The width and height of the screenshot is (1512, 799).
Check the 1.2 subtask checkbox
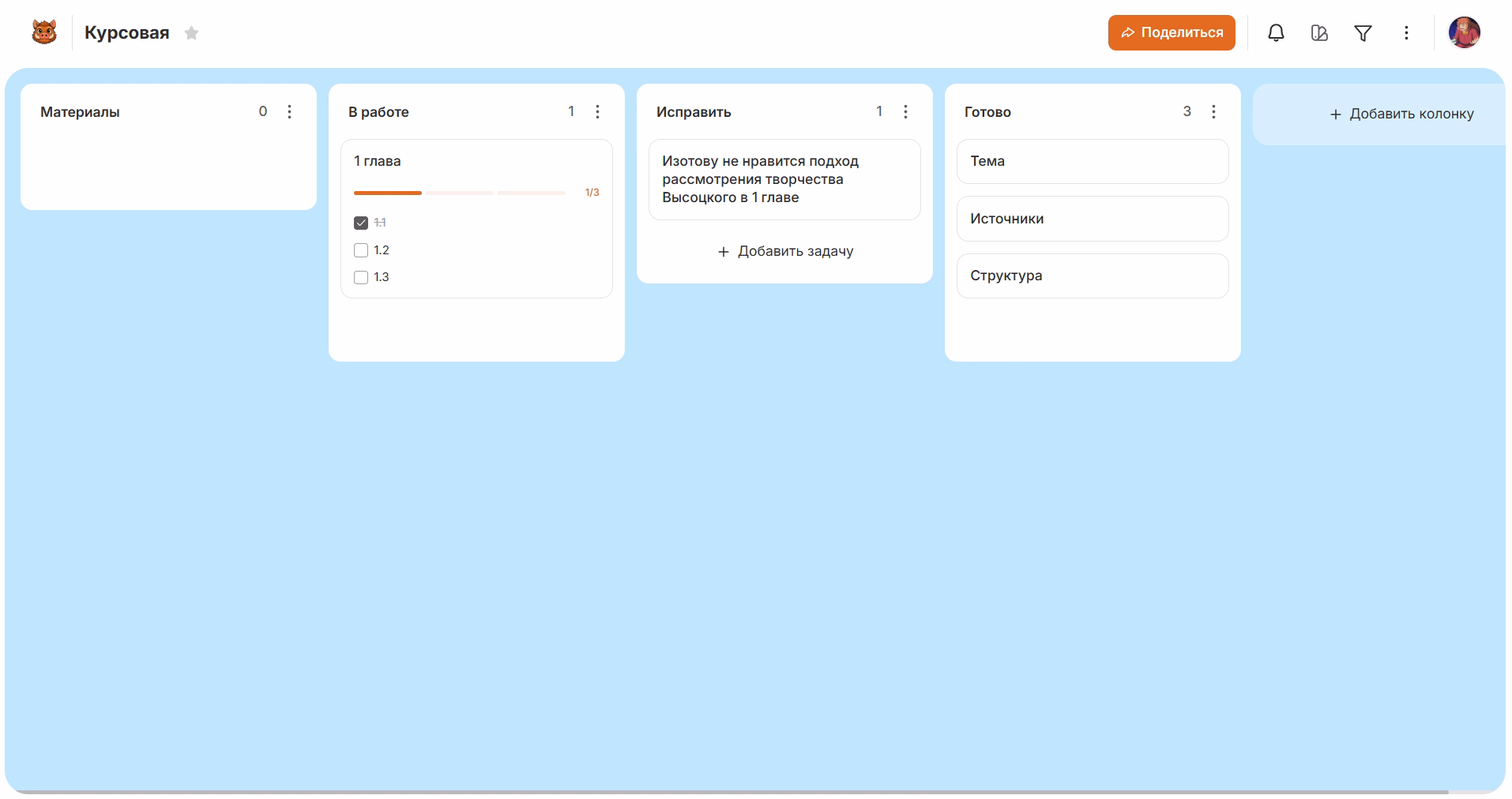pos(361,250)
